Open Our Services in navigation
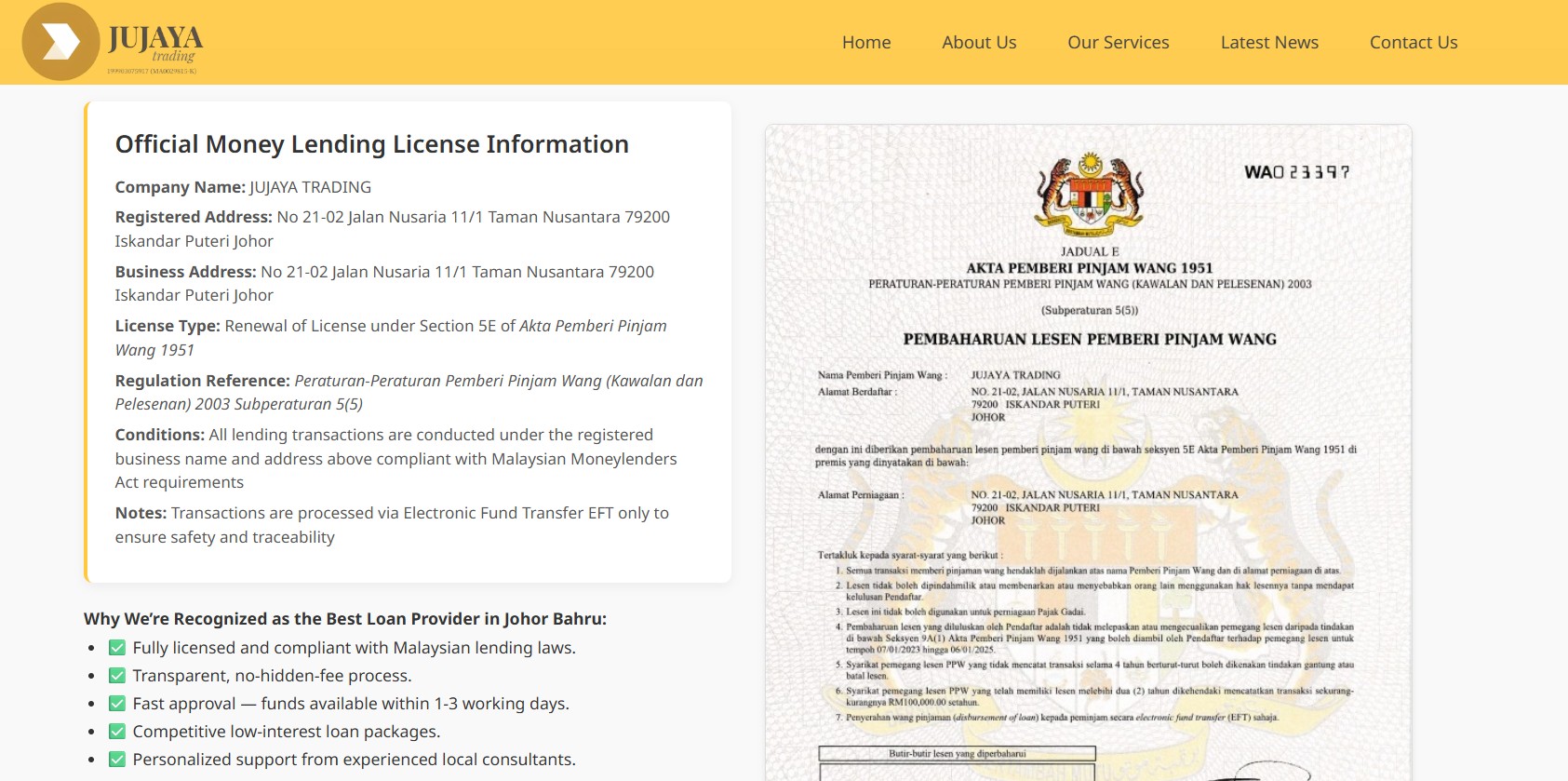This screenshot has height=781, width=1568. click(x=1119, y=42)
